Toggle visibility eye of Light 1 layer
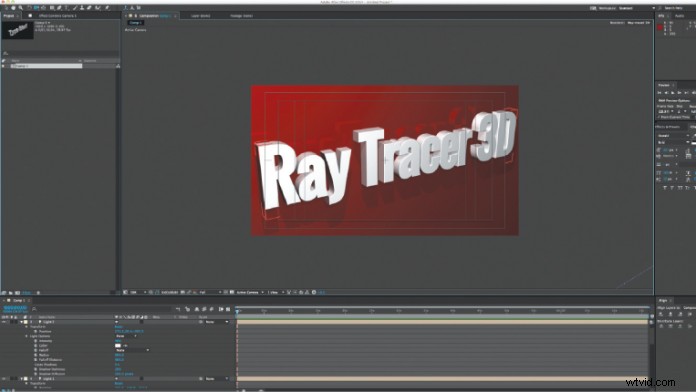 tap(4, 379)
